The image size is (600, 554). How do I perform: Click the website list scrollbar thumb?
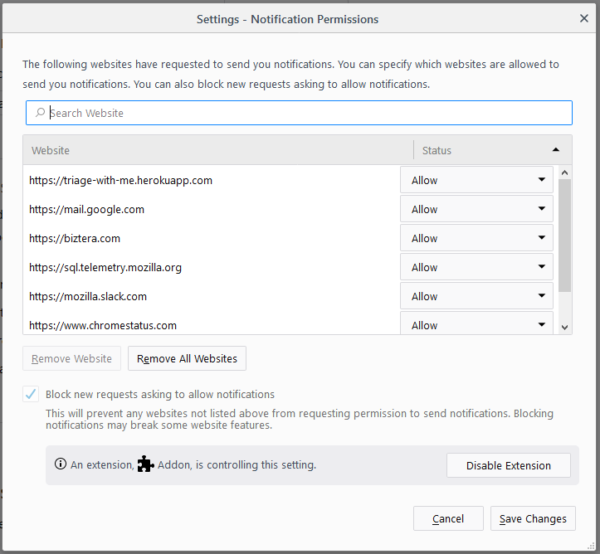point(564,235)
